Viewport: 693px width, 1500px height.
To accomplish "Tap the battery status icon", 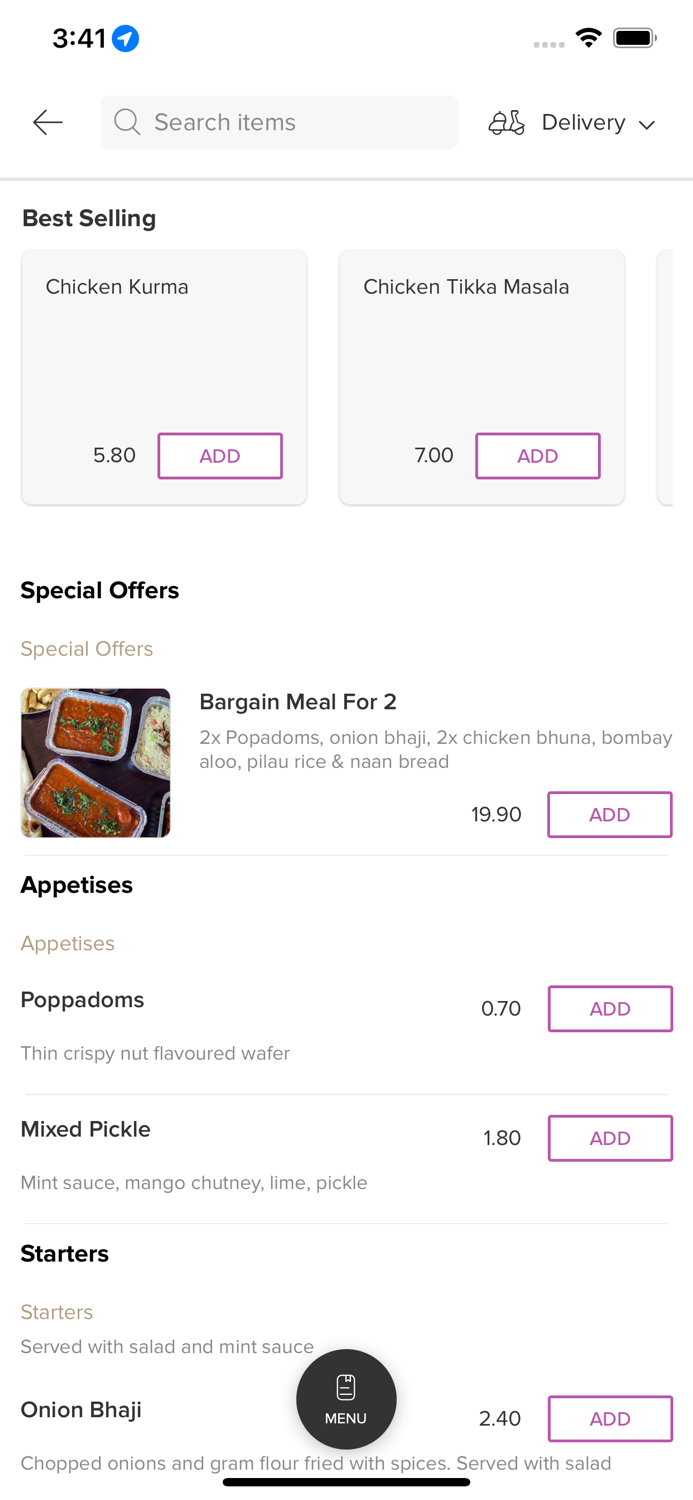I will [634, 38].
